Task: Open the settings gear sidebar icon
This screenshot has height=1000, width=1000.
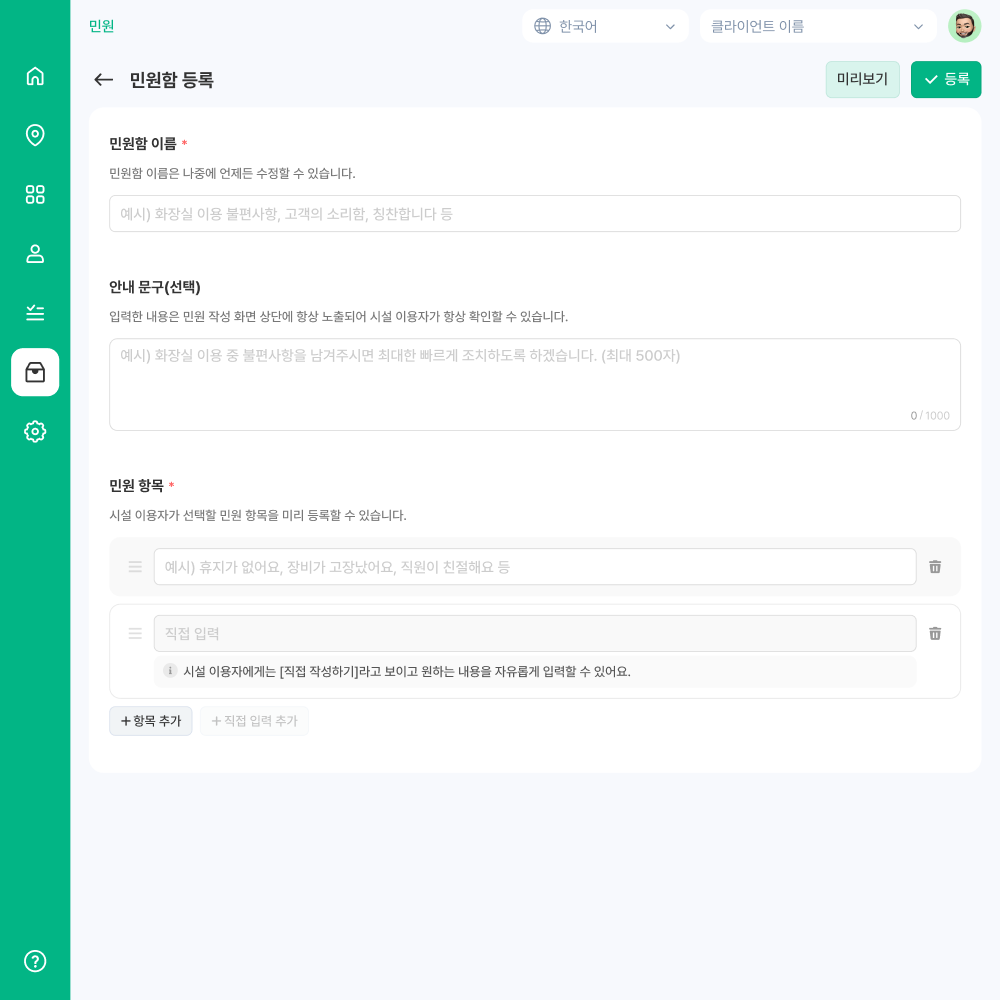Action: click(35, 432)
